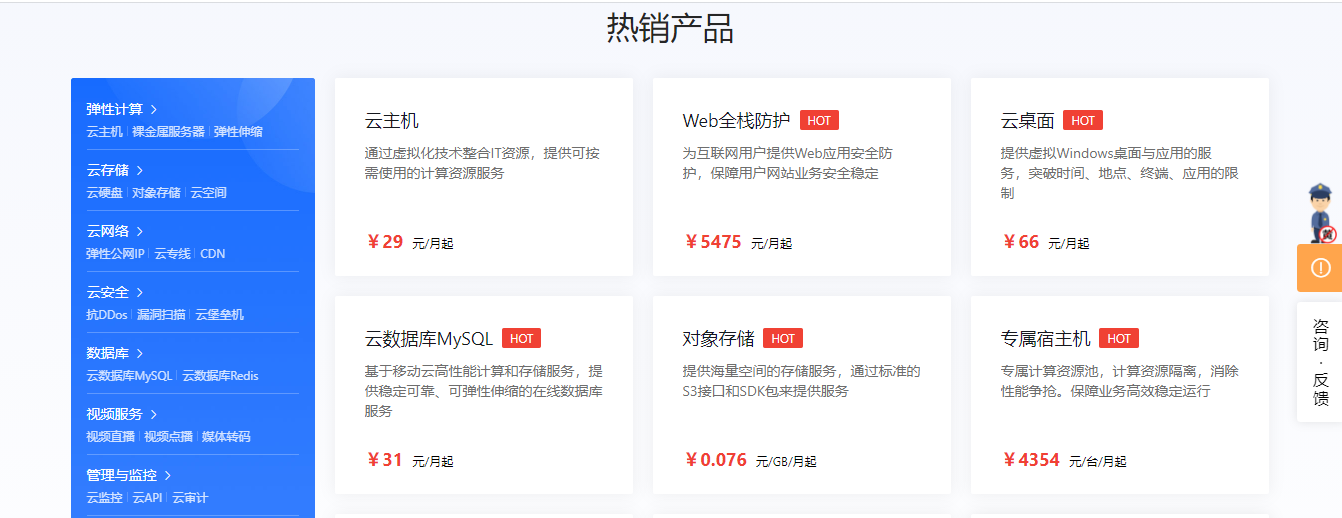Expand the 管理与监控 category chevron
This screenshot has width=1342, height=518.
pyautogui.click(x=168, y=475)
